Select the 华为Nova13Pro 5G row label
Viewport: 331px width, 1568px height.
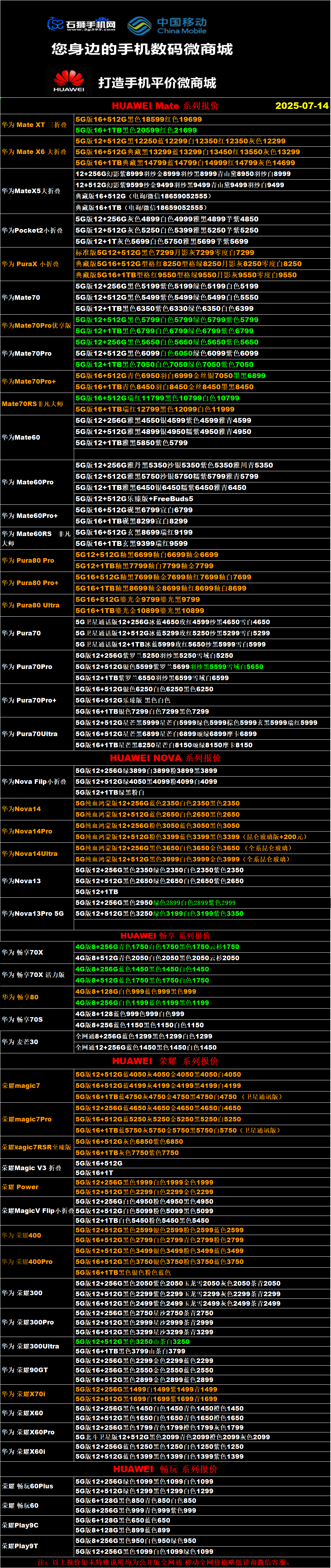pyautogui.click(x=32, y=914)
